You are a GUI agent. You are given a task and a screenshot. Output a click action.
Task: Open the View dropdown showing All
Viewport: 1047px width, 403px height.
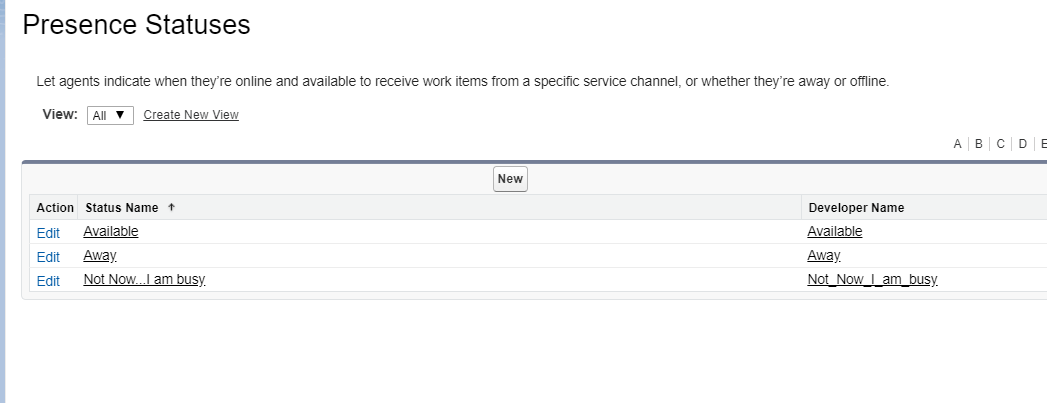110,115
